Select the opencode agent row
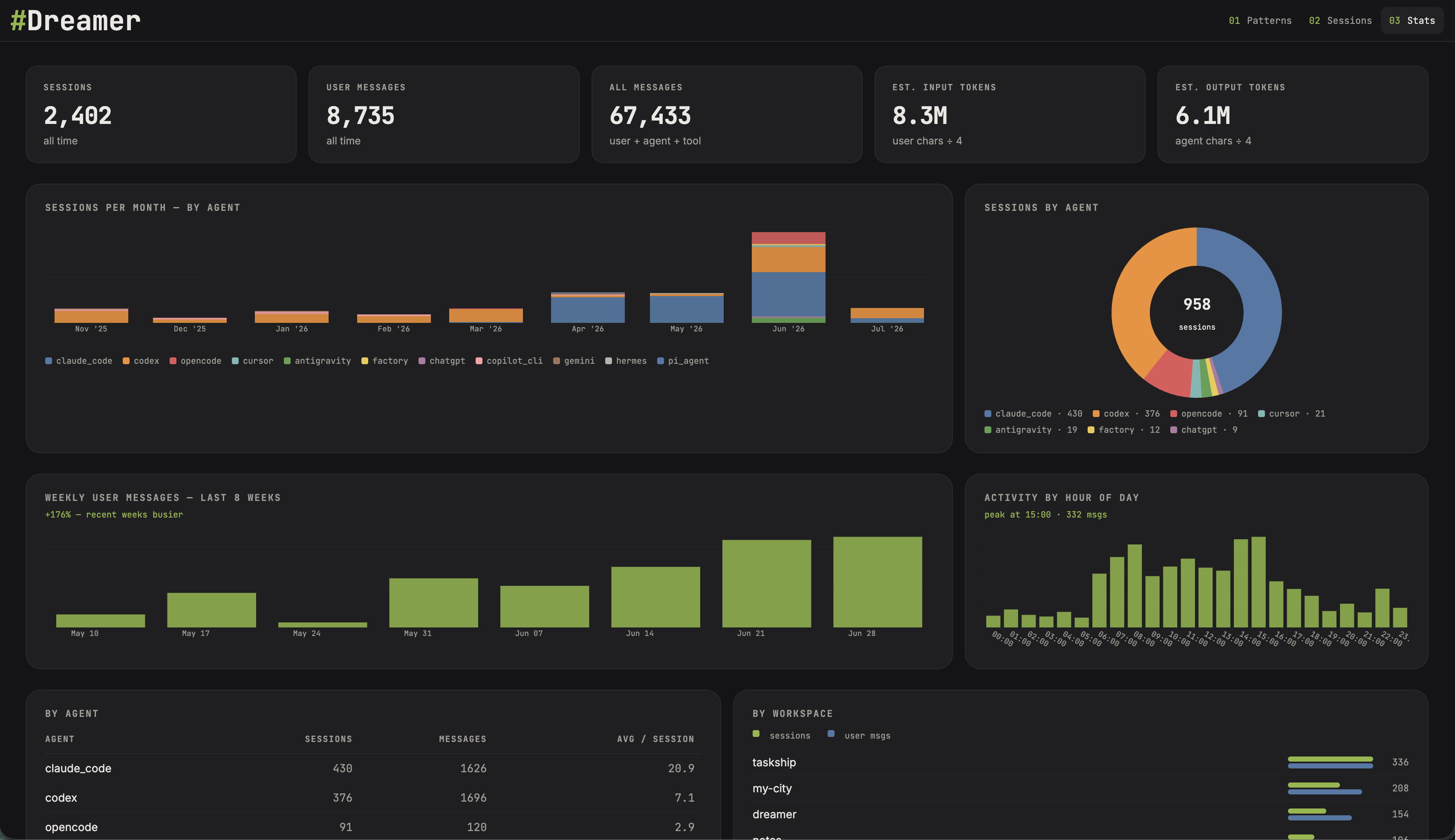1455x840 pixels. point(373,827)
